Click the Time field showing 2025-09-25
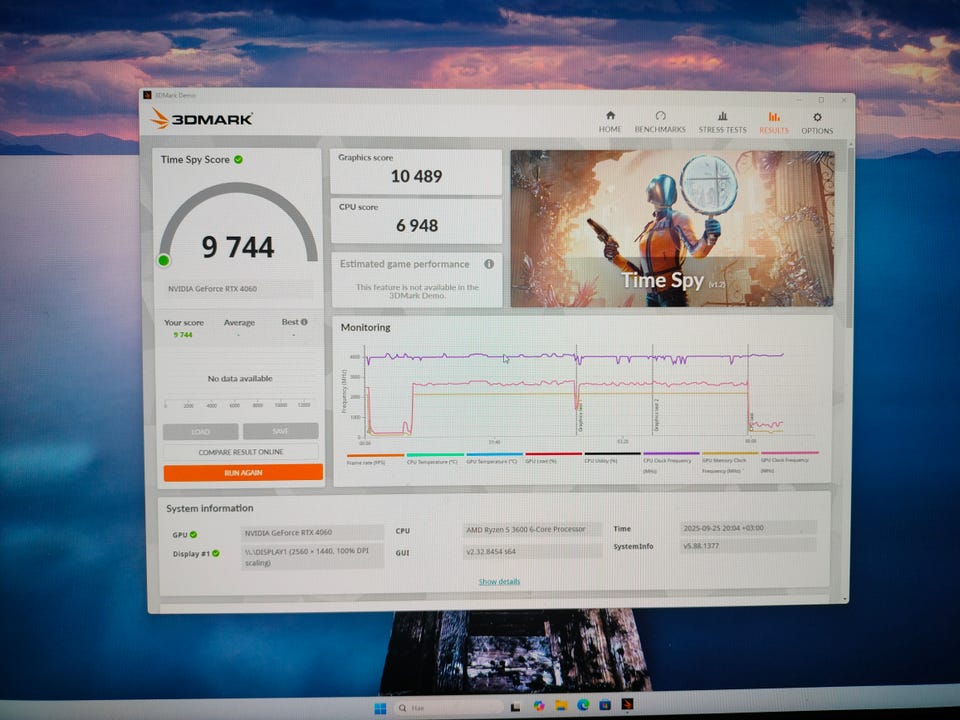The height and width of the screenshot is (720, 960). pyautogui.click(x=748, y=528)
